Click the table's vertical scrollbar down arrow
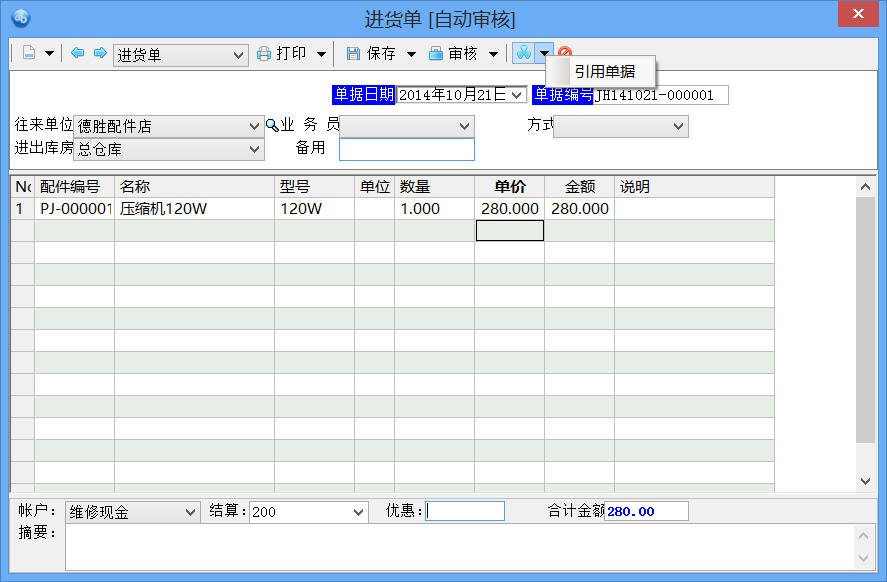 (x=866, y=481)
